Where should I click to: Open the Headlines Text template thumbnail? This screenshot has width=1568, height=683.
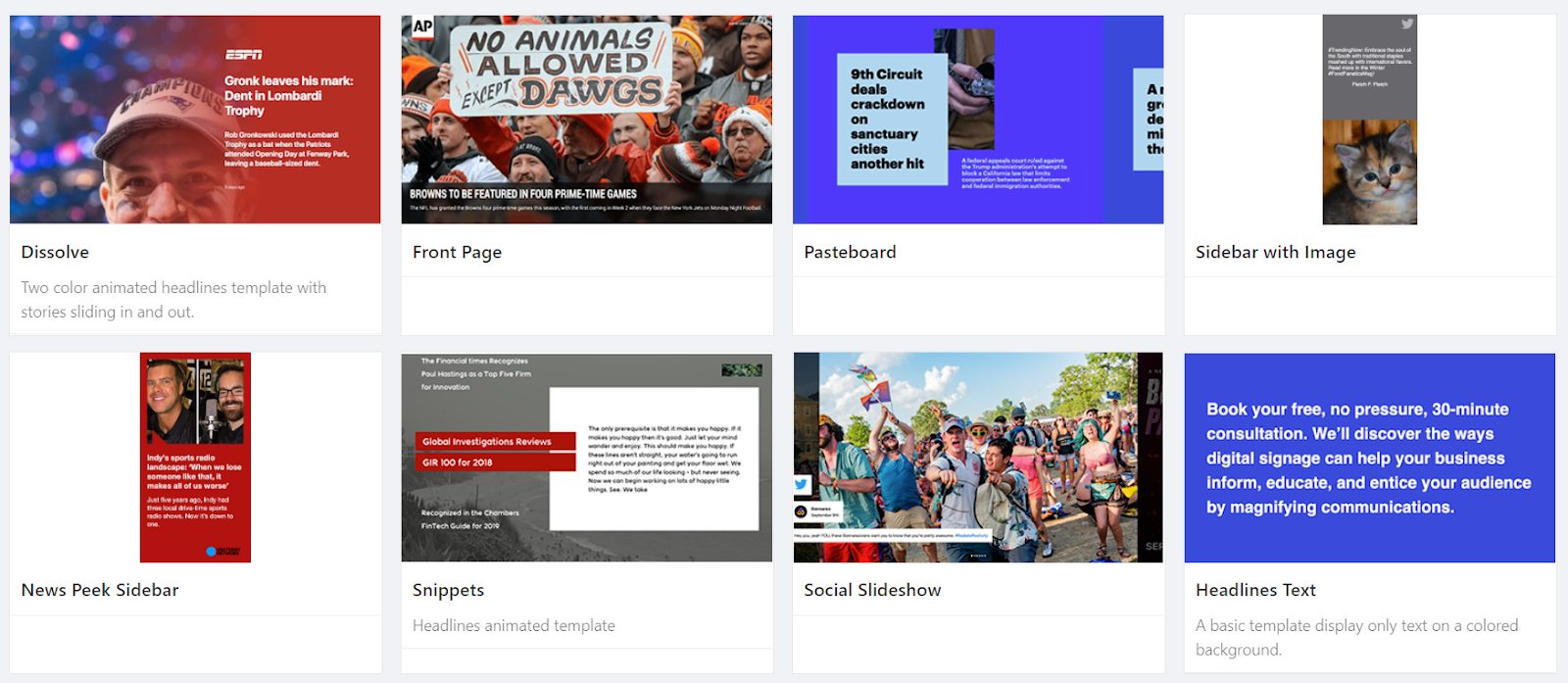coord(1370,458)
